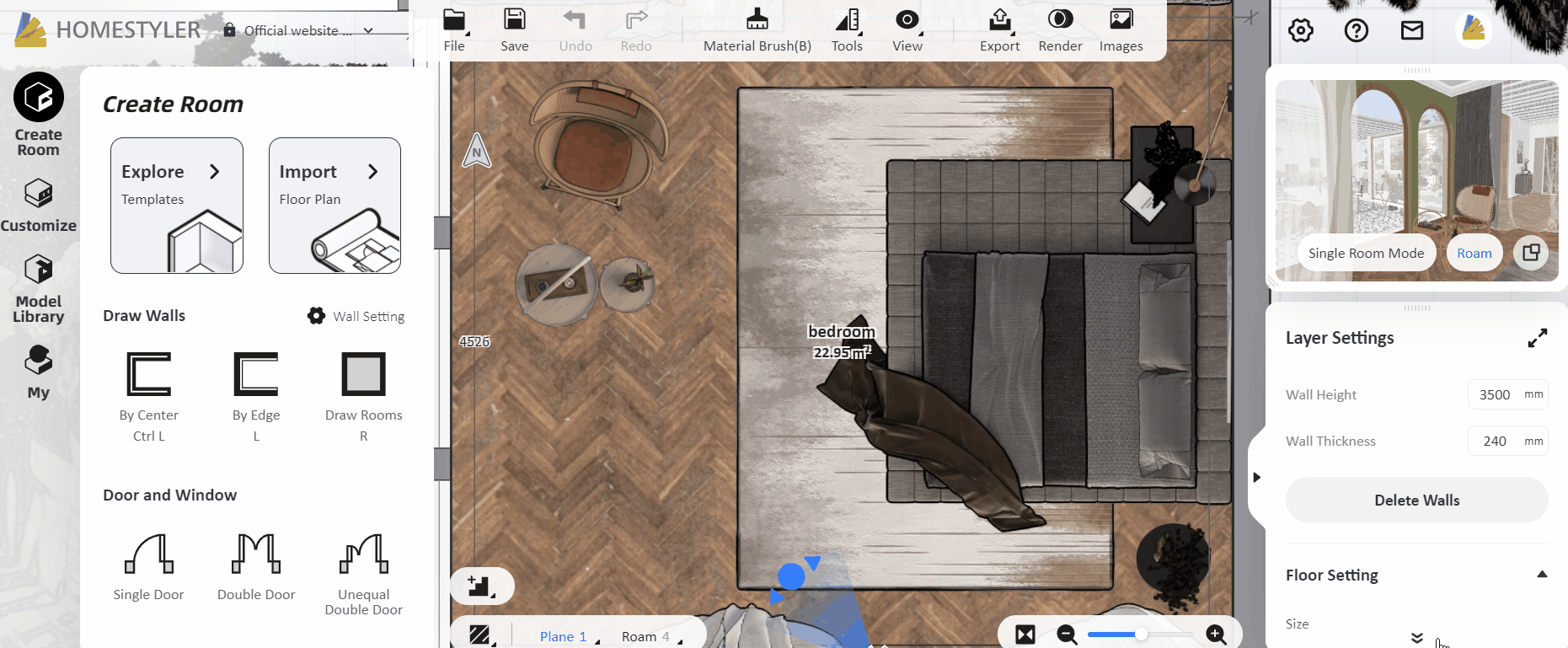Screen dimensions: 1568x648
Task: Click the Delete Walls button
Action: pos(1416,500)
